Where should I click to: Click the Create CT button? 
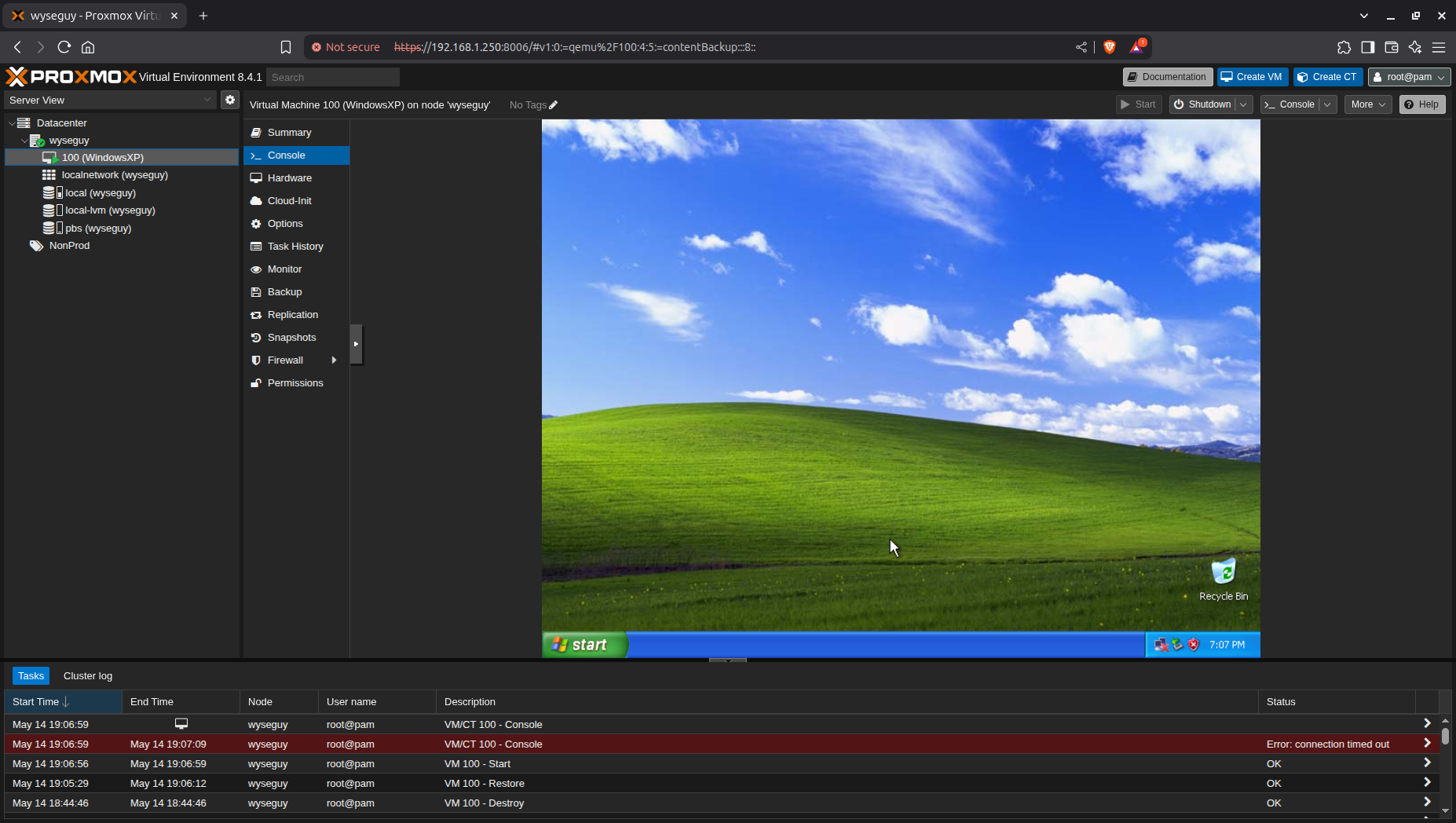tap(1327, 77)
